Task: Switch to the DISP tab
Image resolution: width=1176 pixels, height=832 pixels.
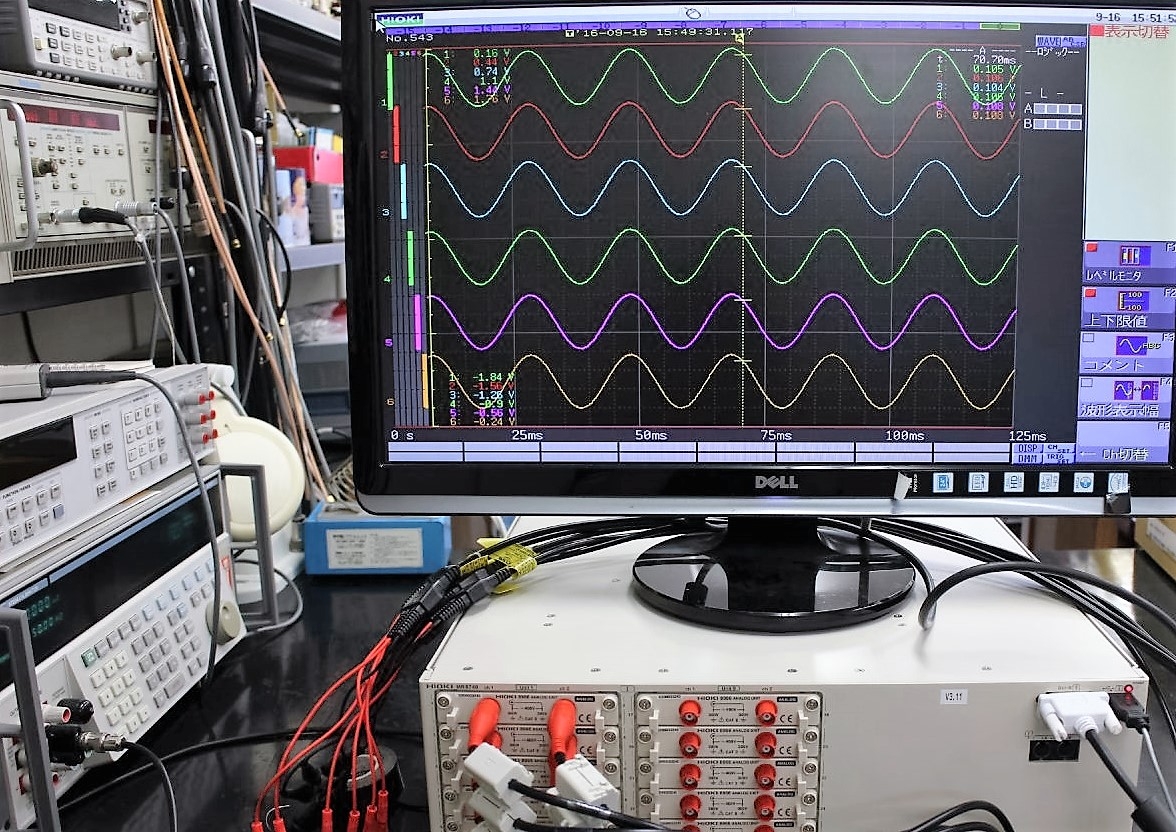Action: tap(1027, 449)
